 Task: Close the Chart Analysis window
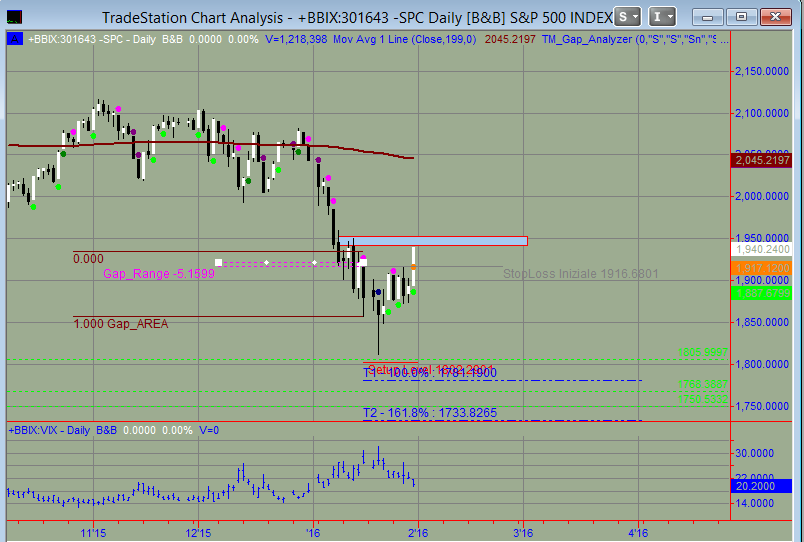(776, 17)
